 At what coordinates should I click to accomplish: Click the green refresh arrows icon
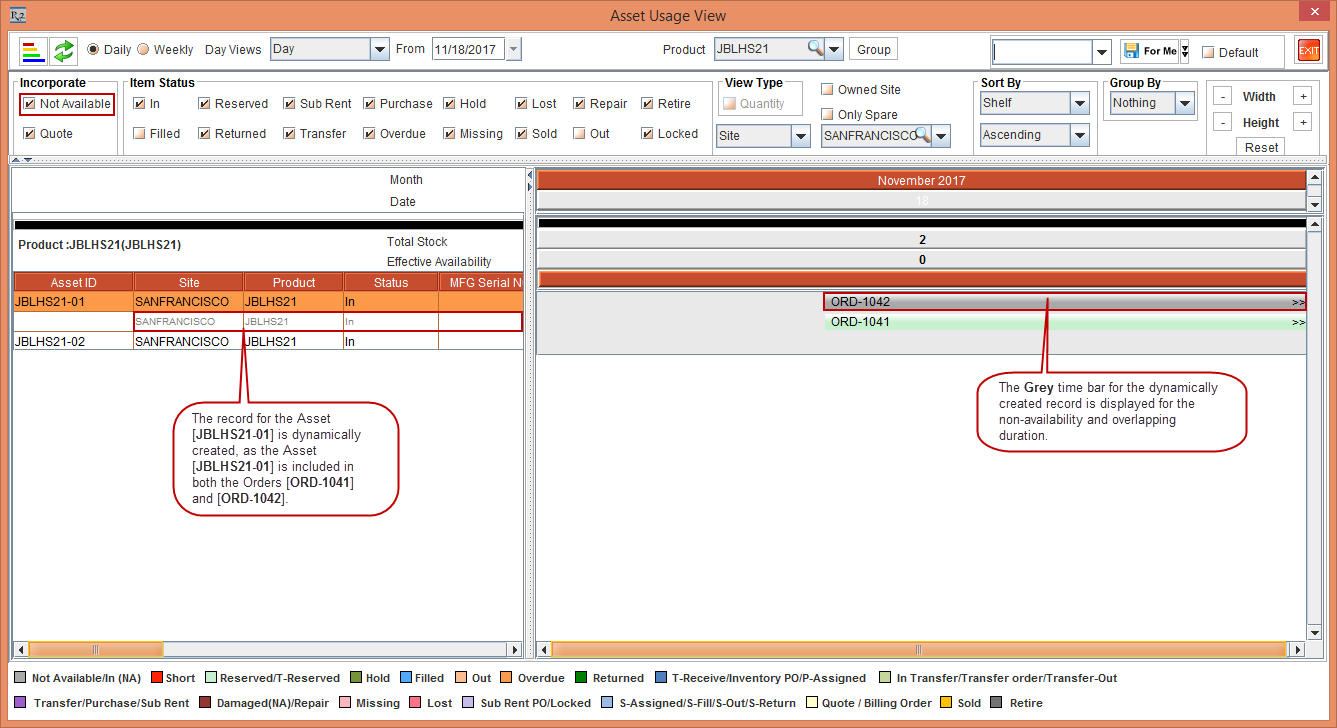[x=64, y=50]
